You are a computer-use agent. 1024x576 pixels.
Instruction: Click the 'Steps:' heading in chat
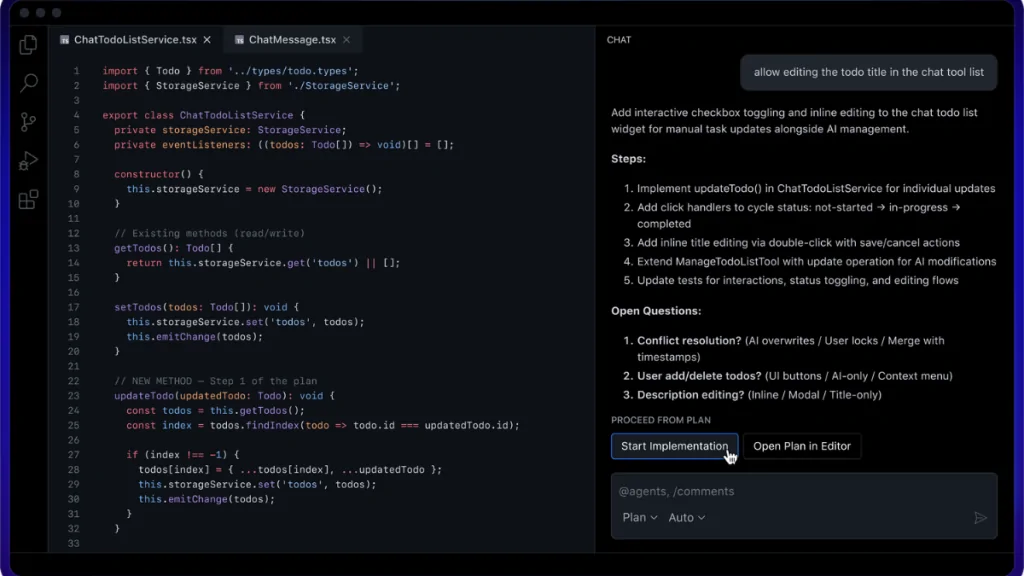point(628,159)
